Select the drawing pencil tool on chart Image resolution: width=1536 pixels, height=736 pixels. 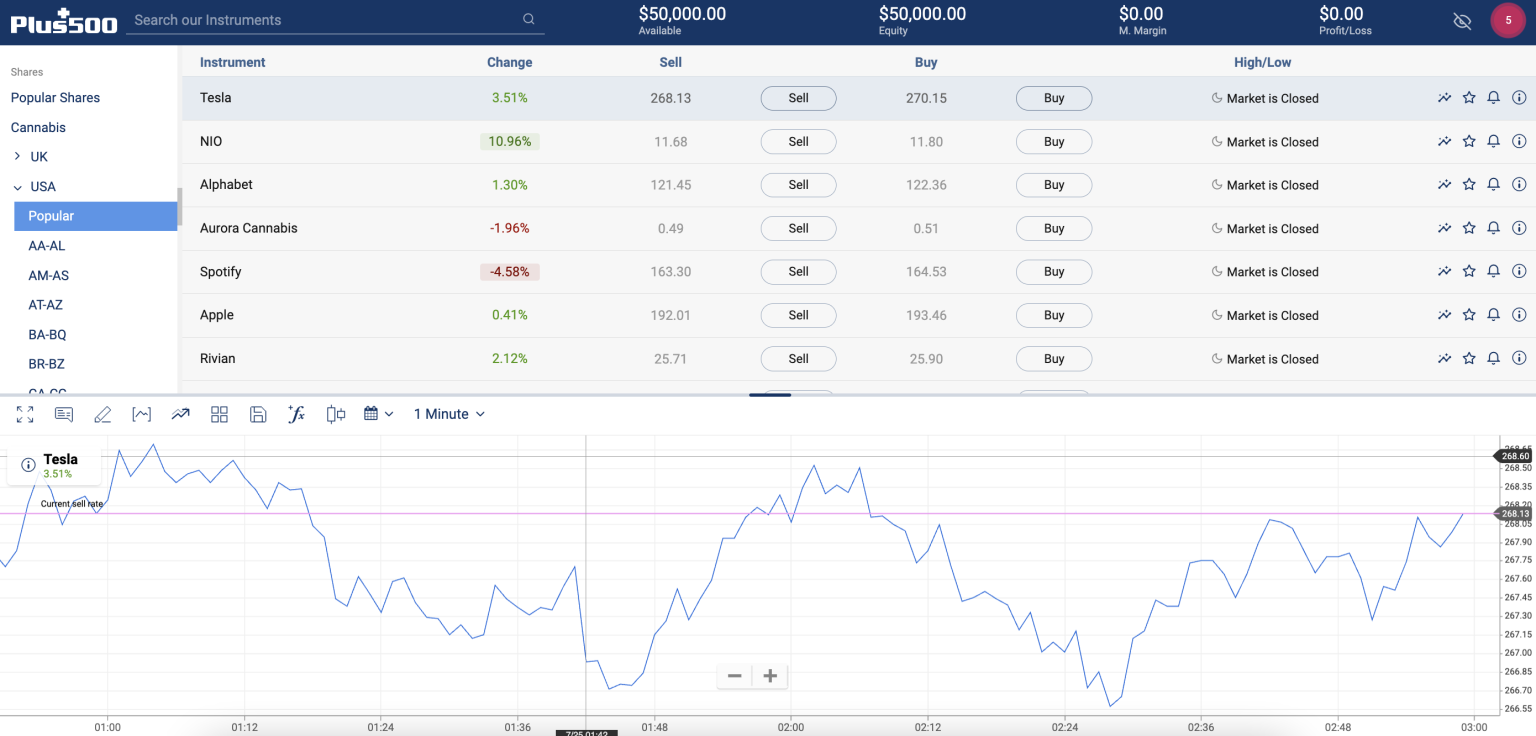102,413
